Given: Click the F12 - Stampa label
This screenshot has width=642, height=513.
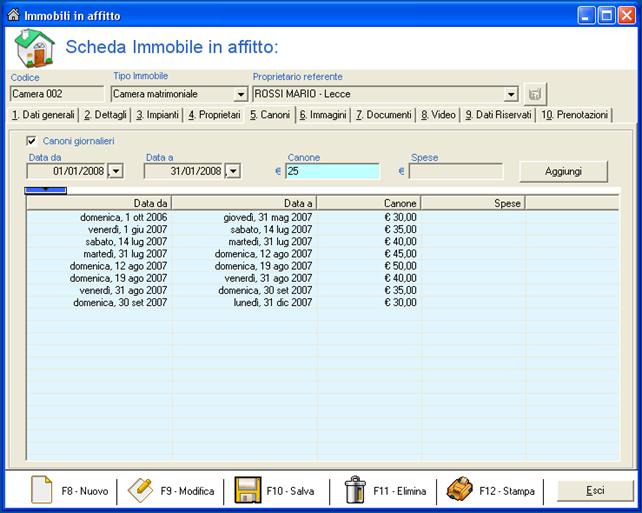Looking at the screenshot, I should 507,491.
